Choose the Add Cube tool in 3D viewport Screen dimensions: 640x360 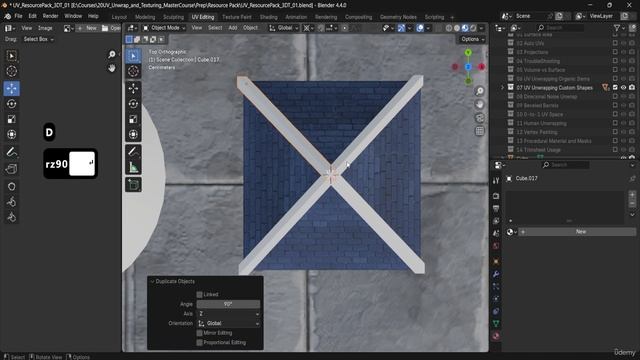133,184
